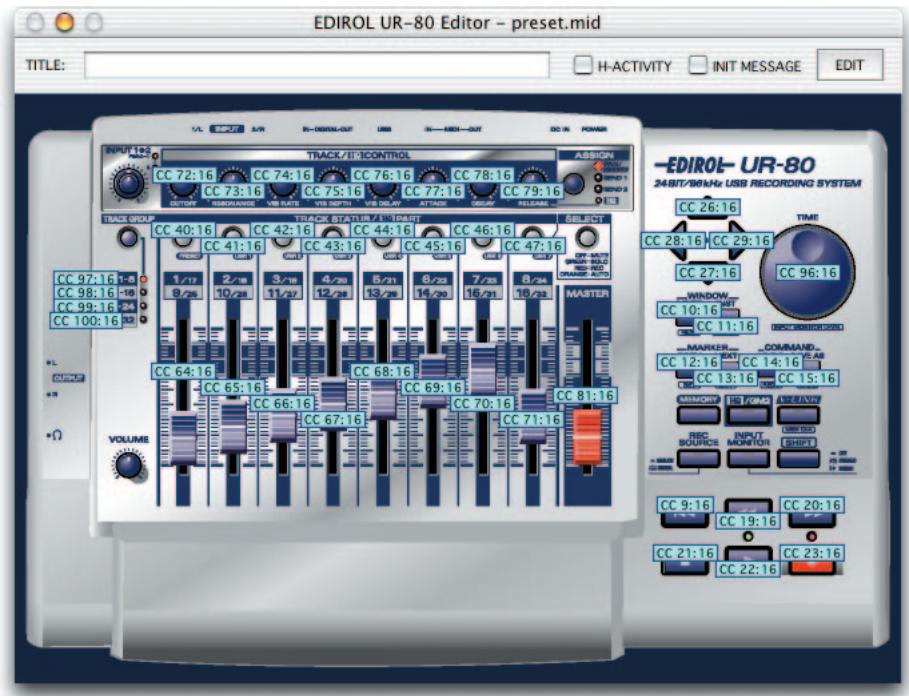Select track status button CC 41:16
Screen dimensions: 909x696
[234, 246]
